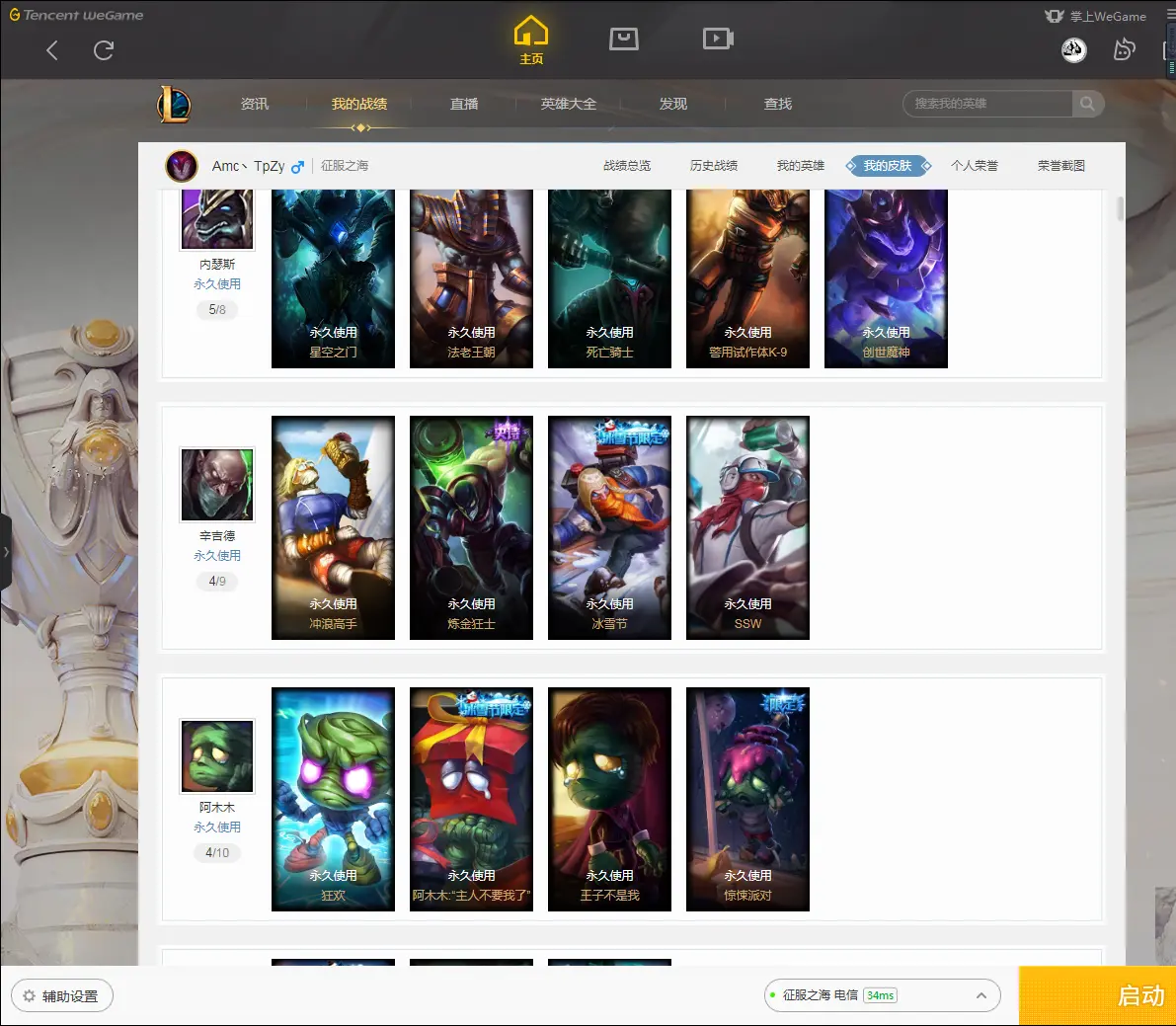This screenshot has height=1026, width=1176.
Task: Go back with the left arrow icon
Action: click(x=51, y=50)
